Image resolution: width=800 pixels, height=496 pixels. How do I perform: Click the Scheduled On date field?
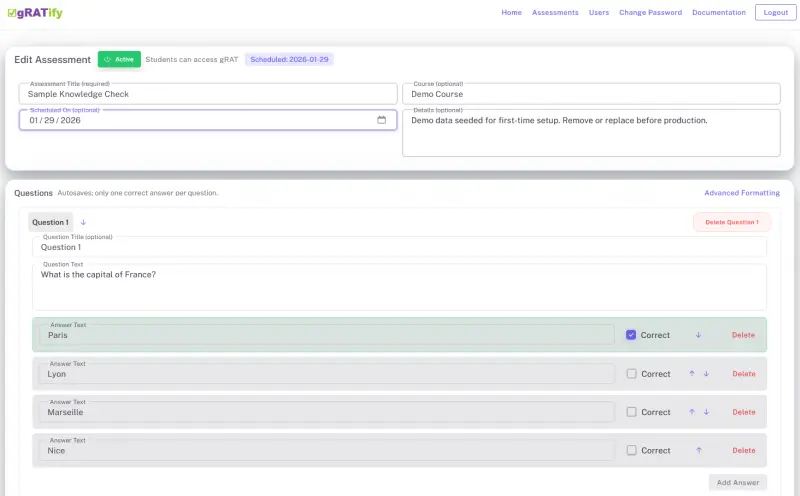point(208,120)
